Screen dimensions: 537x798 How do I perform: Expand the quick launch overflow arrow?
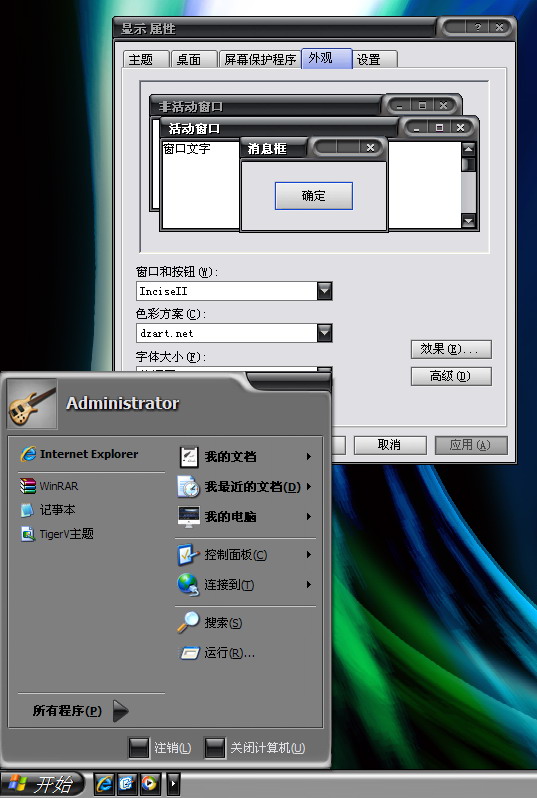click(x=173, y=783)
